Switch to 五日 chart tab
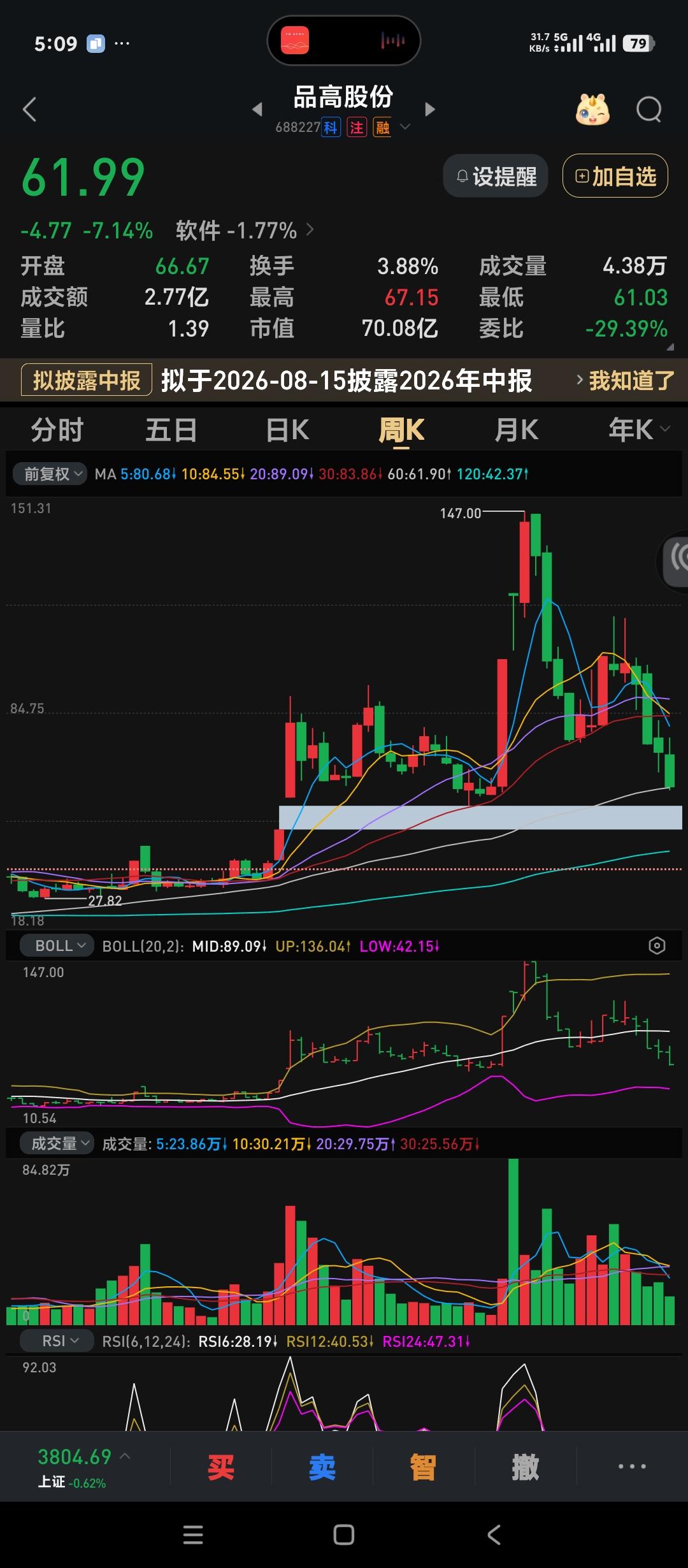Image resolution: width=688 pixels, height=1568 pixels. click(171, 430)
